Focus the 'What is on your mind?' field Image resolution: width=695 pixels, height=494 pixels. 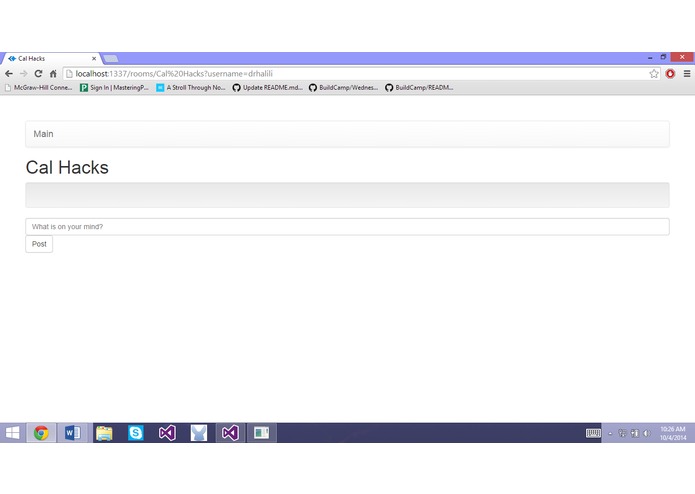(x=347, y=226)
